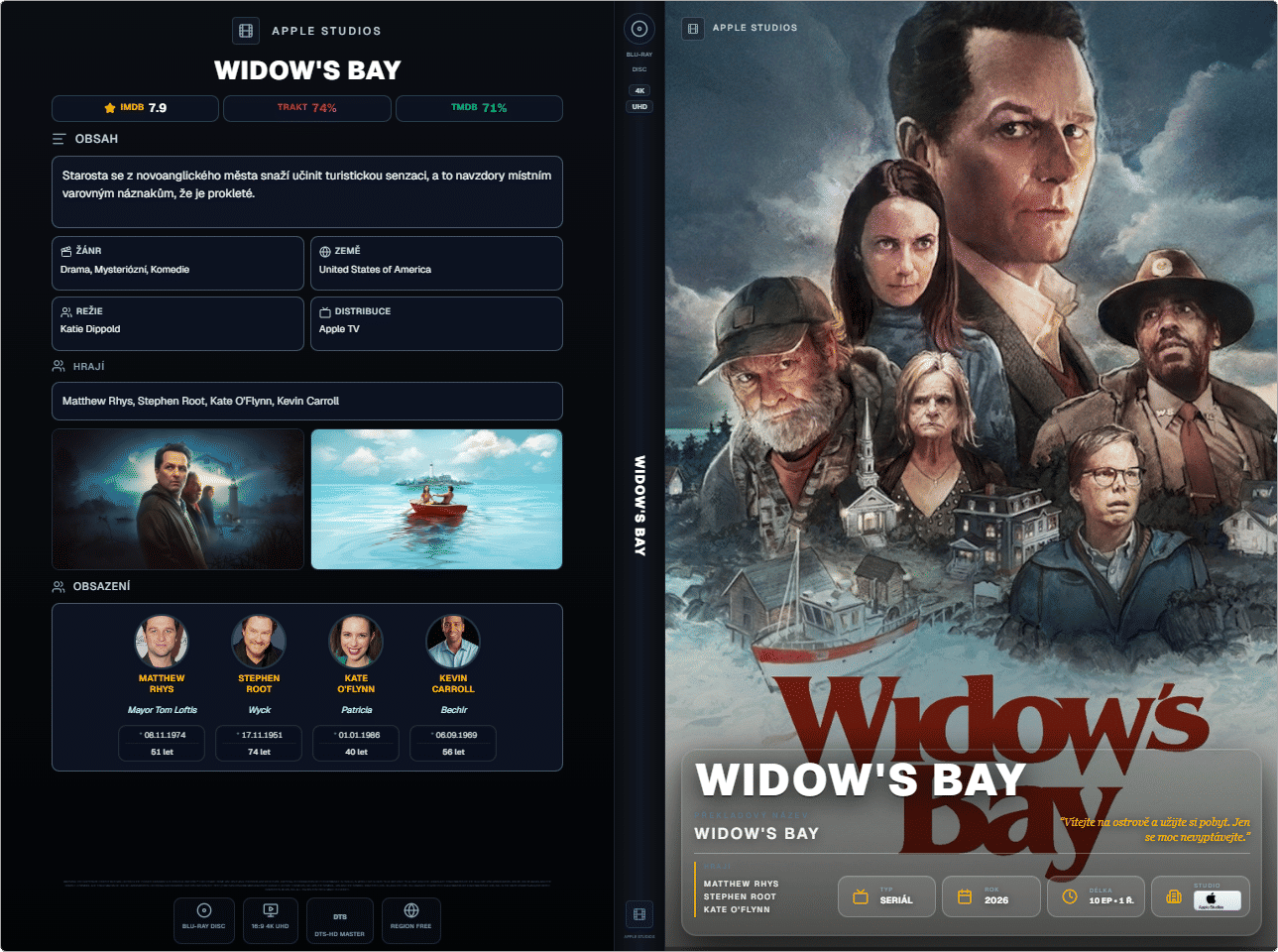Click Kevin Carroll's portrait photo
1278x952 pixels.
pos(453,642)
